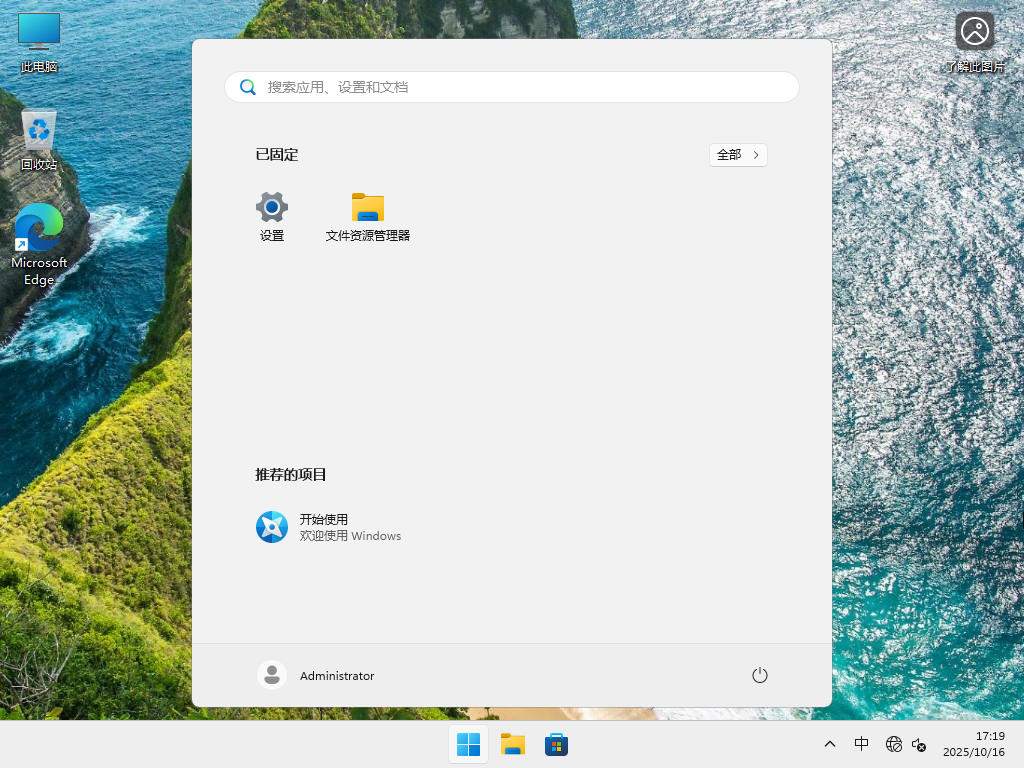Open 回收站 from desktop
Viewport: 1024px width, 768px height.
click(x=38, y=137)
